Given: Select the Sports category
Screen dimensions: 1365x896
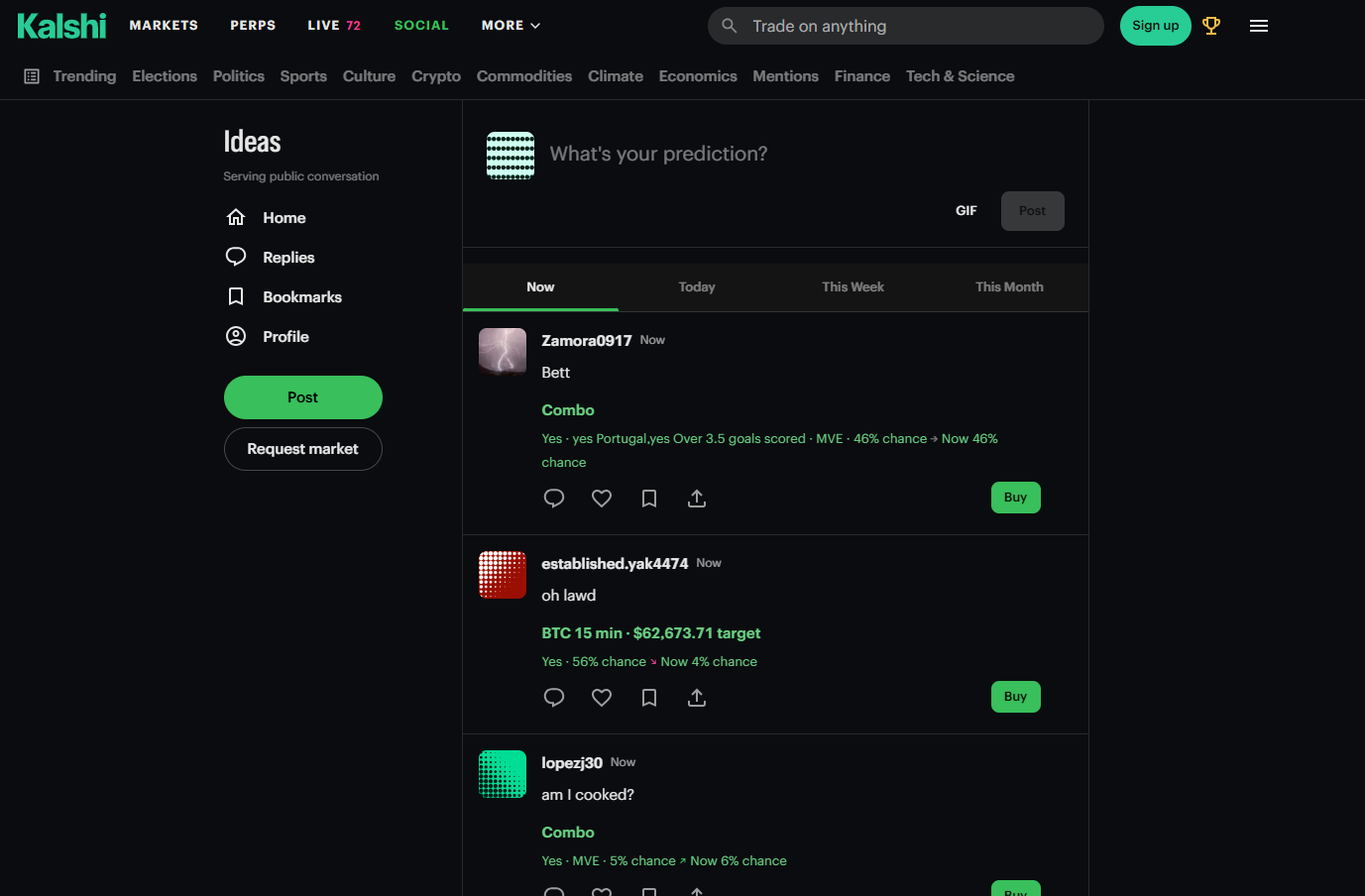Looking at the screenshot, I should [303, 76].
